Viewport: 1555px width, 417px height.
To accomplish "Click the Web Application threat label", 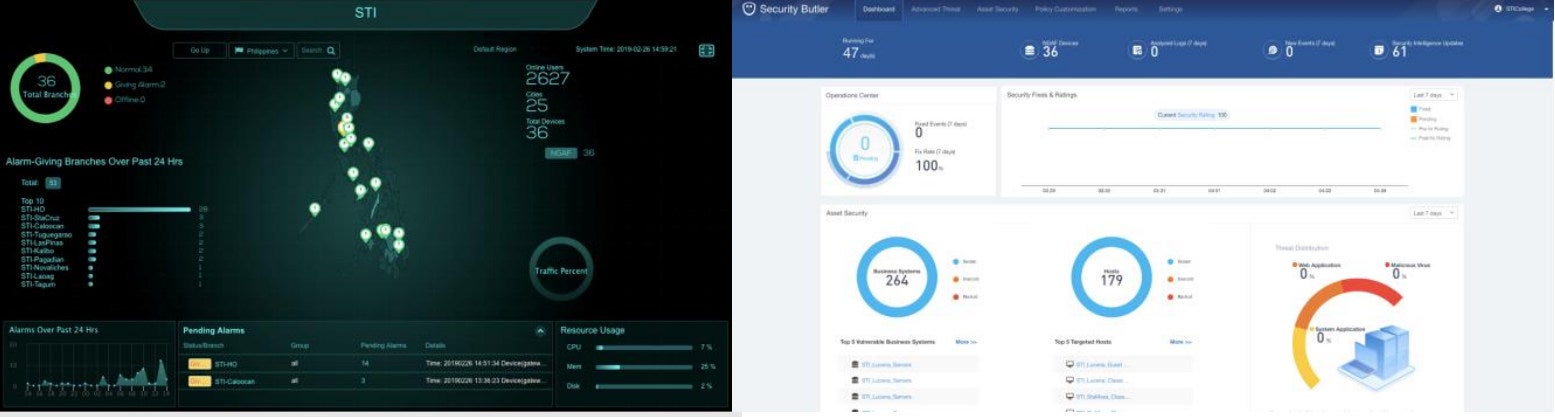I will (1318, 265).
